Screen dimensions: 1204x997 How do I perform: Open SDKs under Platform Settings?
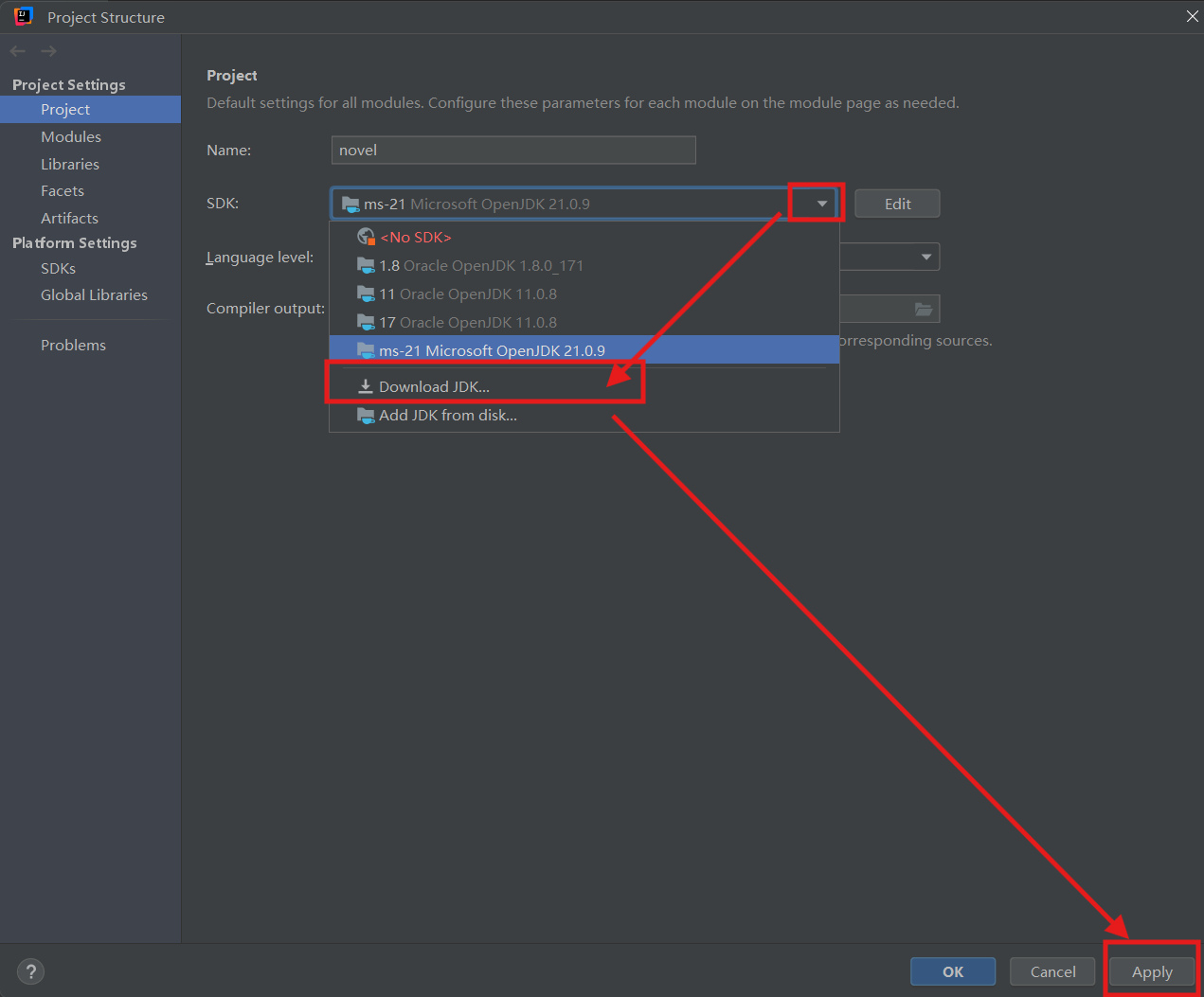[x=90, y=268]
